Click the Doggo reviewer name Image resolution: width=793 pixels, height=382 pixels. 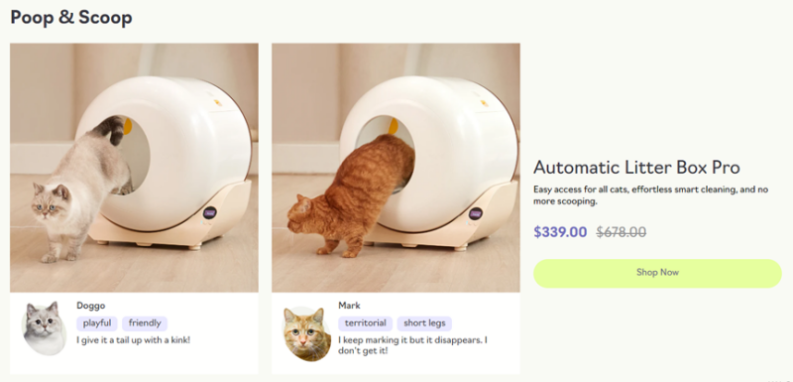91,306
